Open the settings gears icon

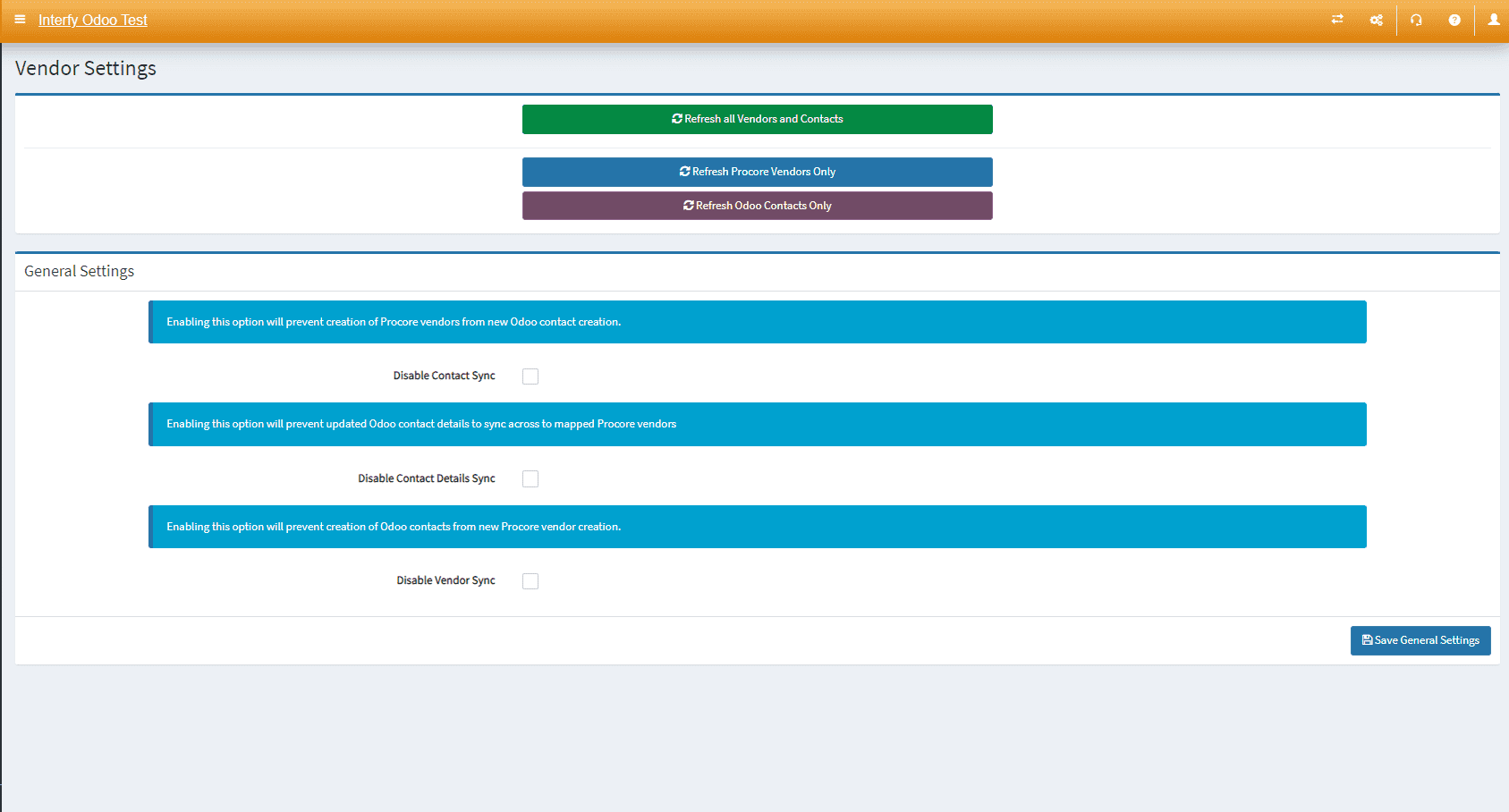pos(1376,20)
